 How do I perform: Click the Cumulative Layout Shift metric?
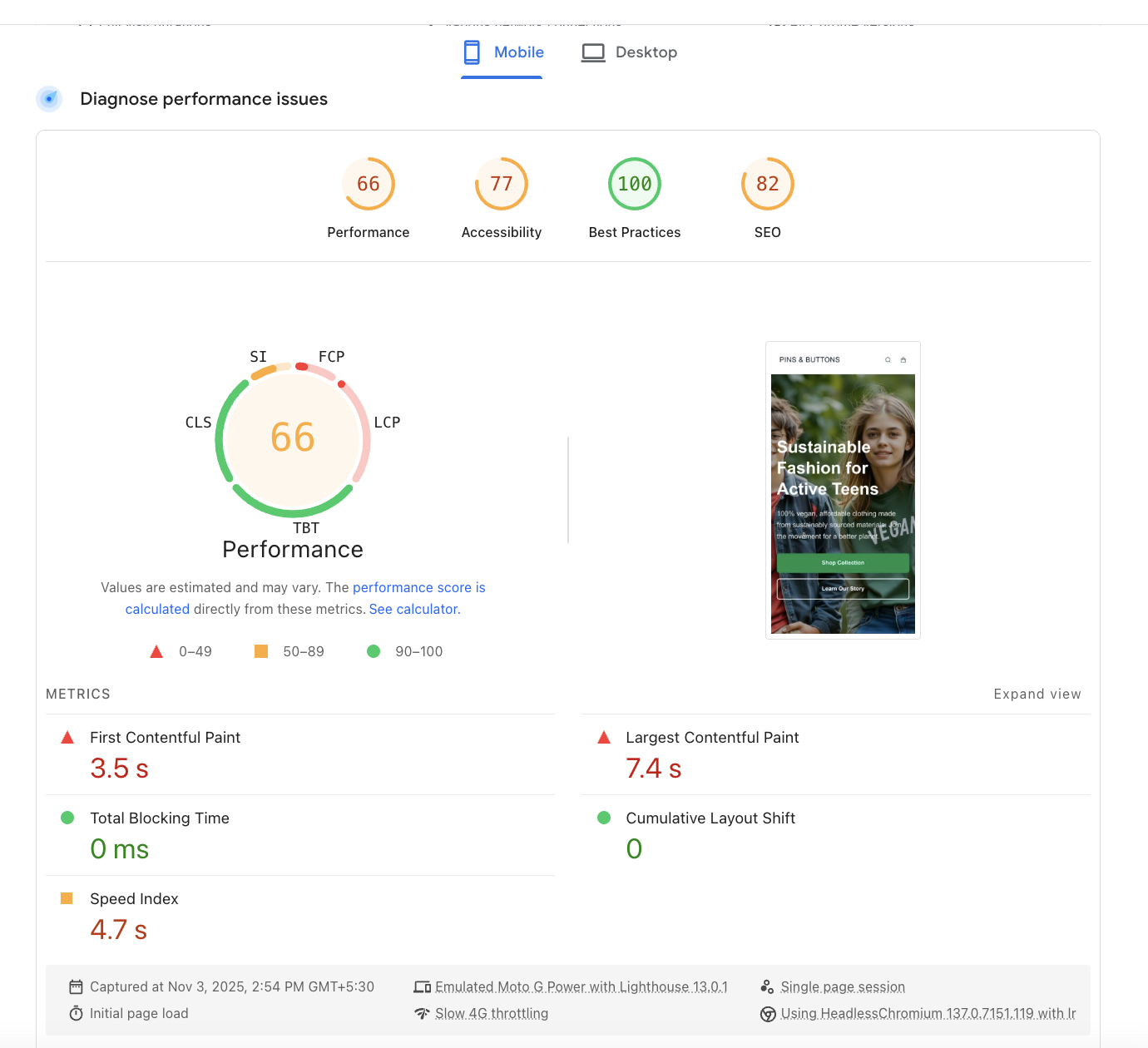pyautogui.click(x=710, y=818)
